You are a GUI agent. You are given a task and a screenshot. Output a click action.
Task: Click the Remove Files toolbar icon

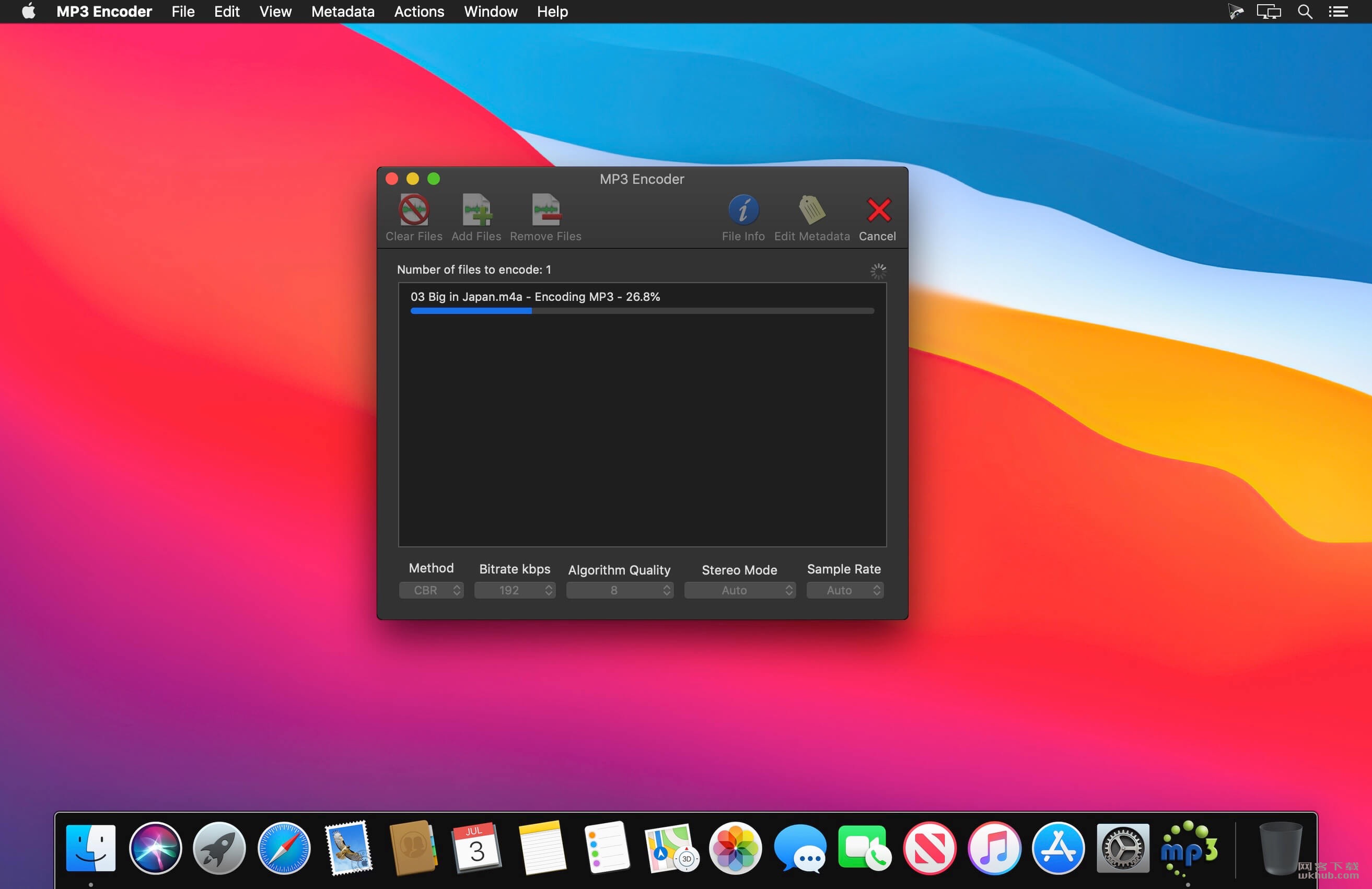[546, 210]
